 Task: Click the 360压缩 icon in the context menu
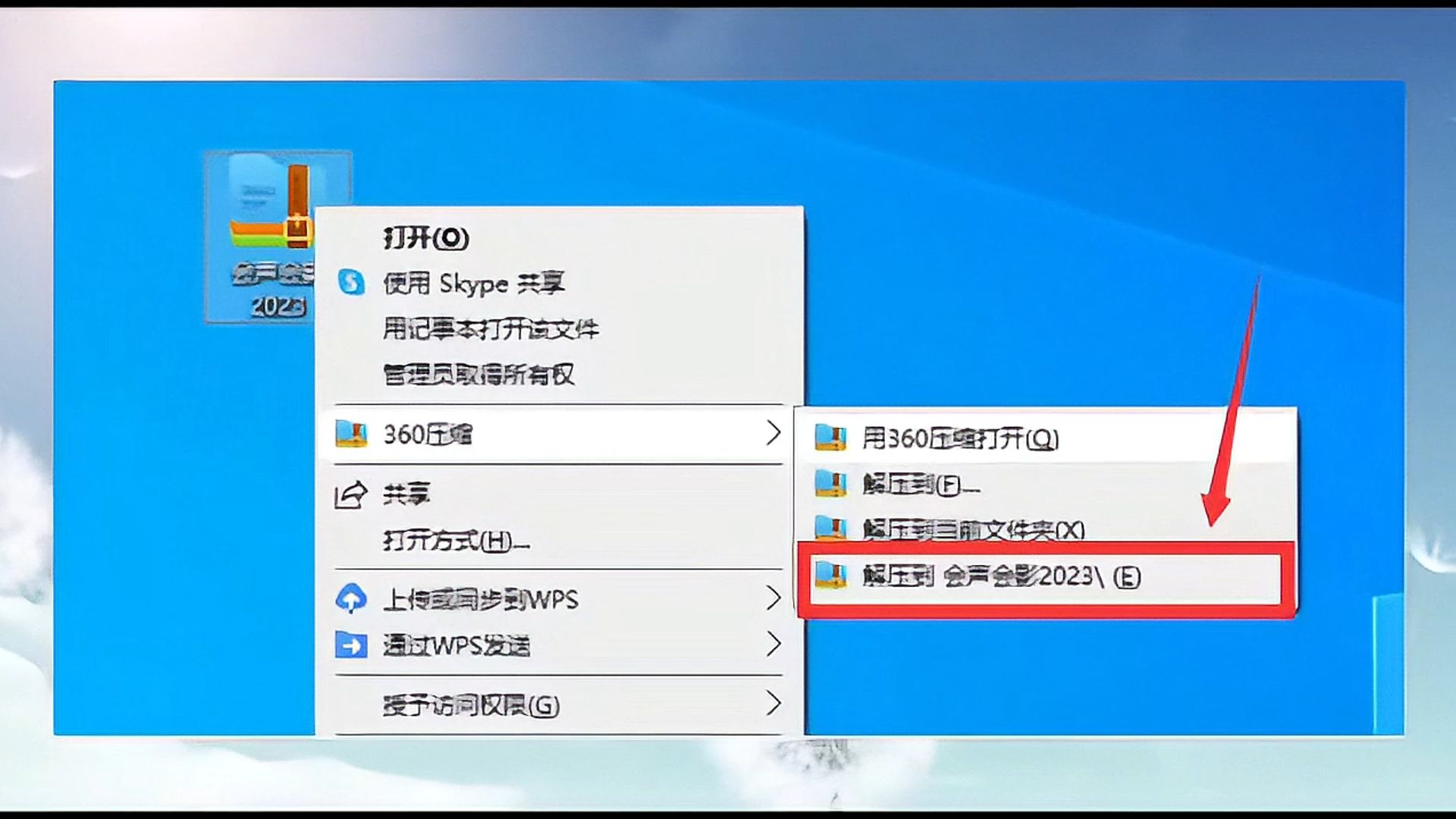click(351, 434)
